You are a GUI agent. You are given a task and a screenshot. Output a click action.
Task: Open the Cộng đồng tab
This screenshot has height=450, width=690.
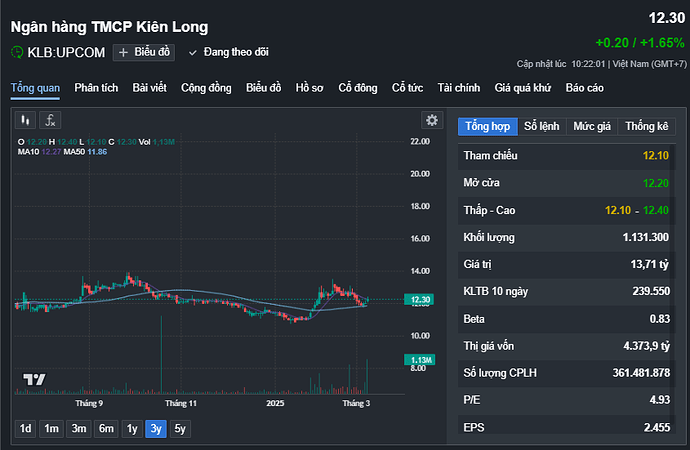pyautogui.click(x=206, y=88)
